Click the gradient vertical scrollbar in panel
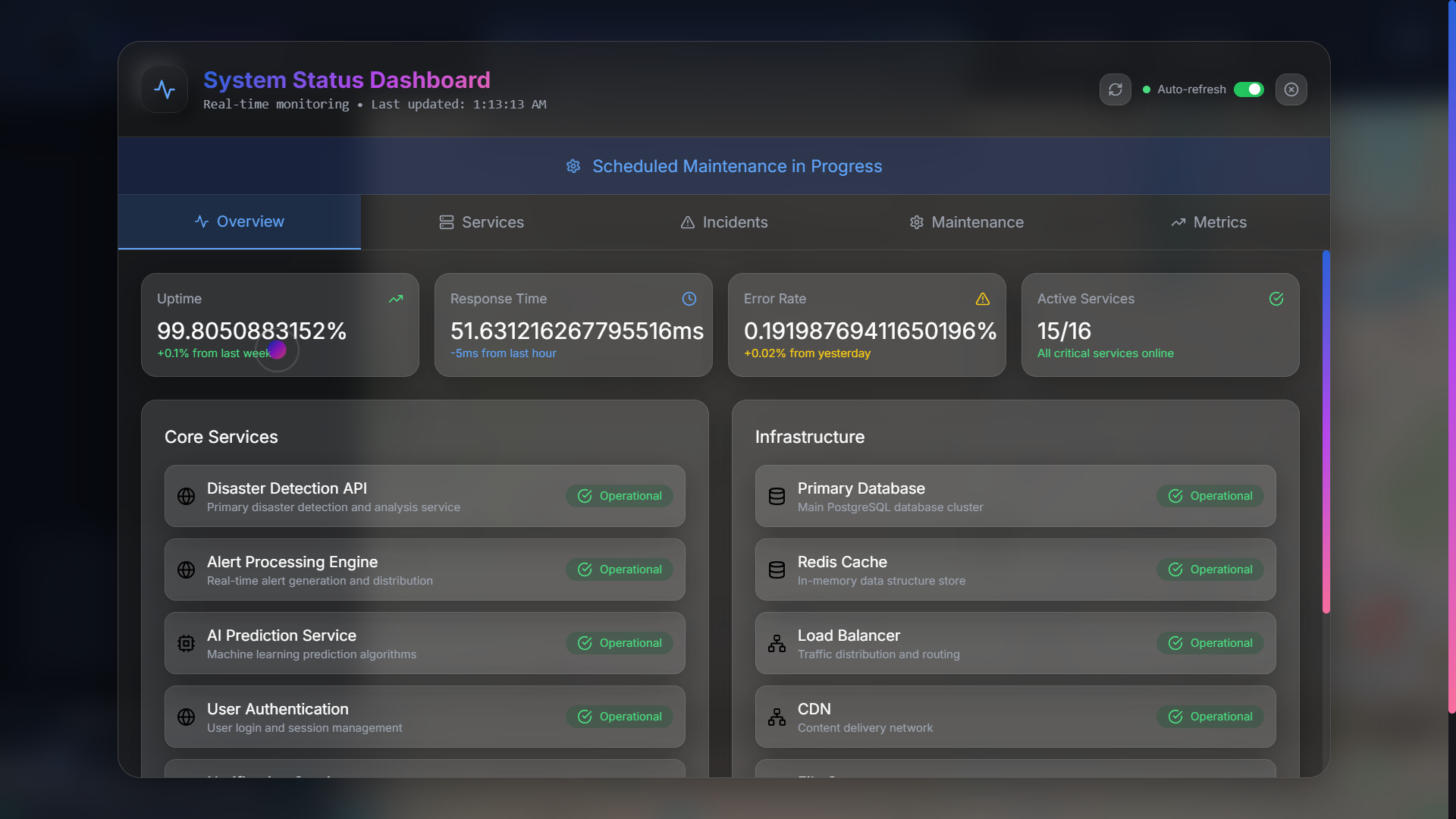The image size is (1456, 819). [1326, 432]
